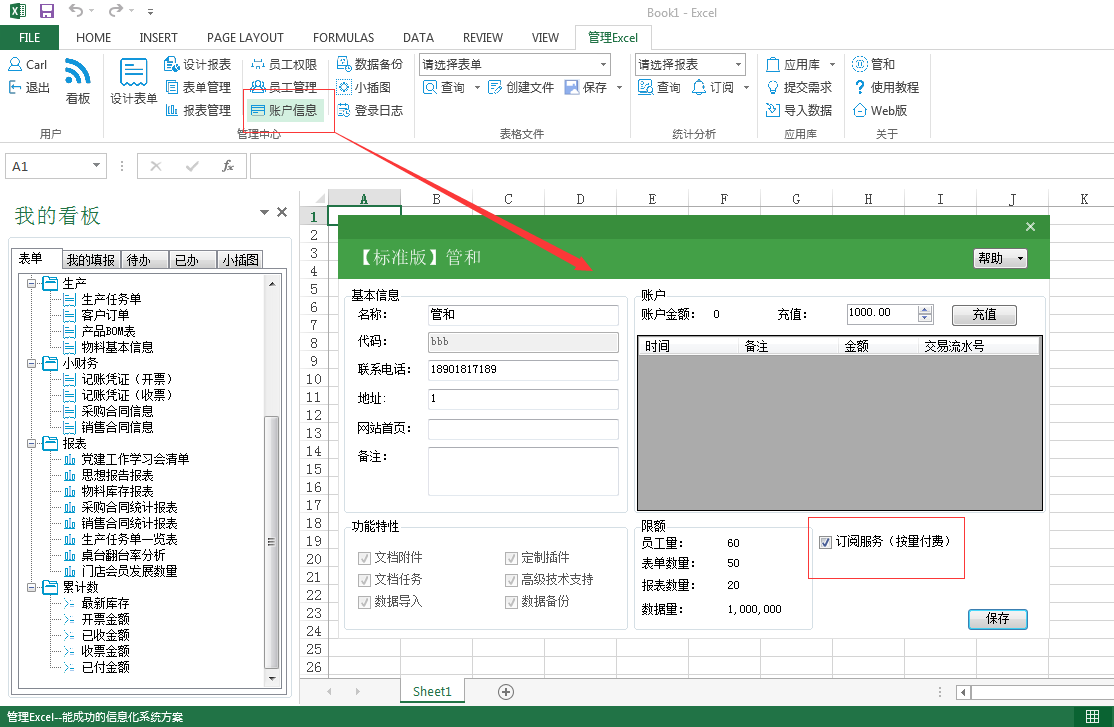The image size is (1114, 727).
Task: Collapse the 累计数 tree node
Action: [31, 588]
